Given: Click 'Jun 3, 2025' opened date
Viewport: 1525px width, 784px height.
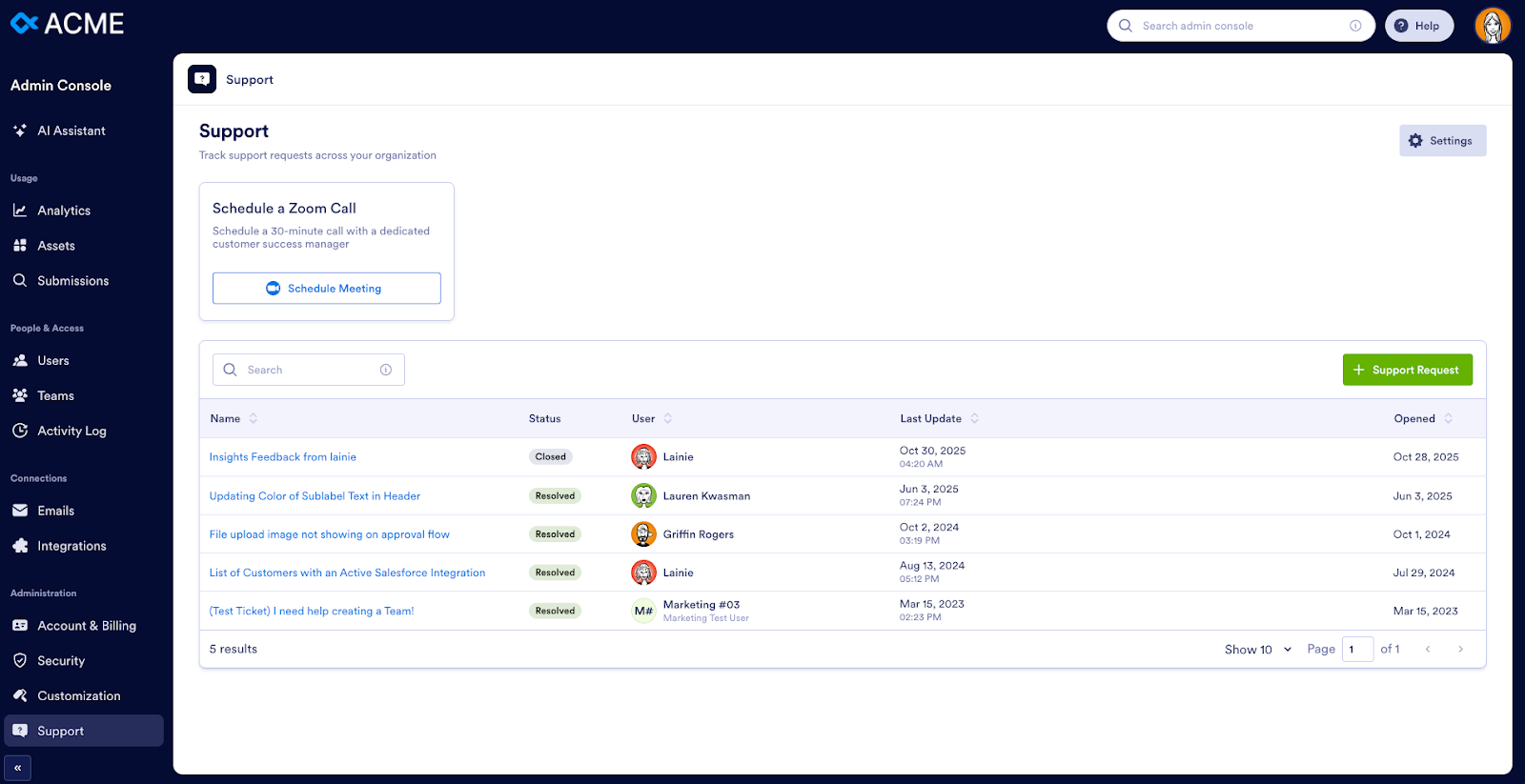Looking at the screenshot, I should tap(1423, 496).
